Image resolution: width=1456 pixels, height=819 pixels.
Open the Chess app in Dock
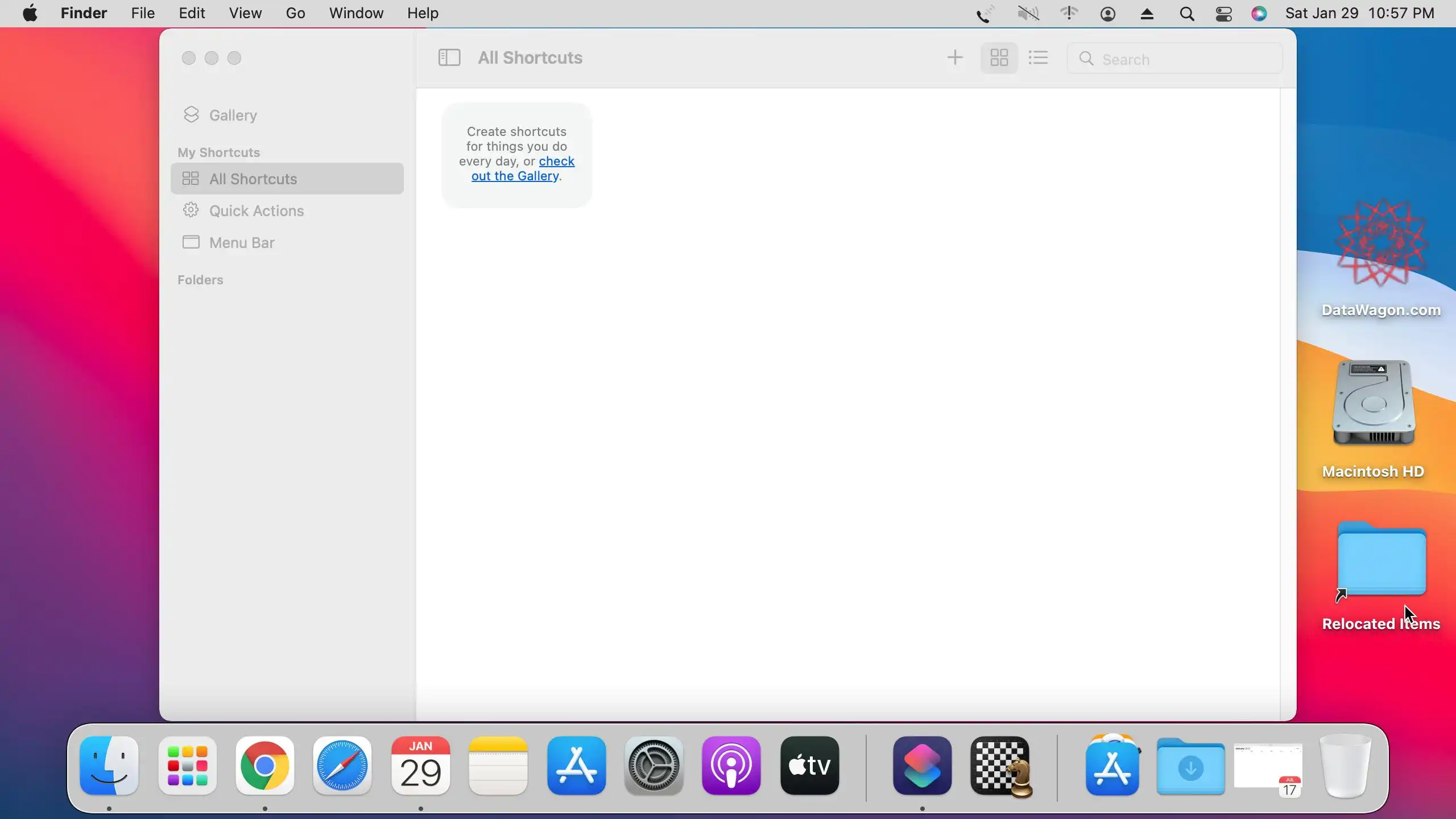[1001, 766]
